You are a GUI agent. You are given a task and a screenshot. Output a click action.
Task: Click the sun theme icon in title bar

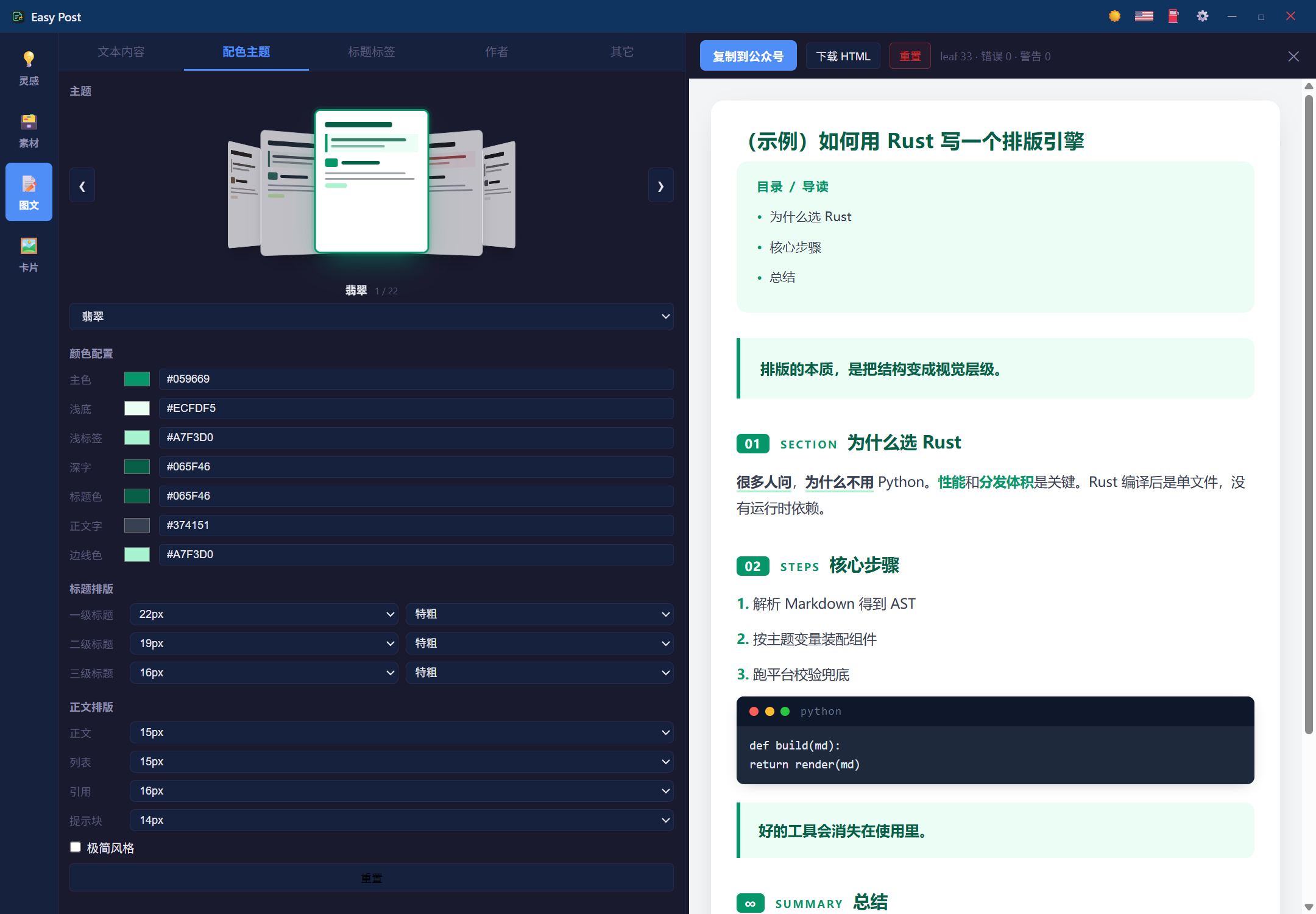pyautogui.click(x=1114, y=16)
